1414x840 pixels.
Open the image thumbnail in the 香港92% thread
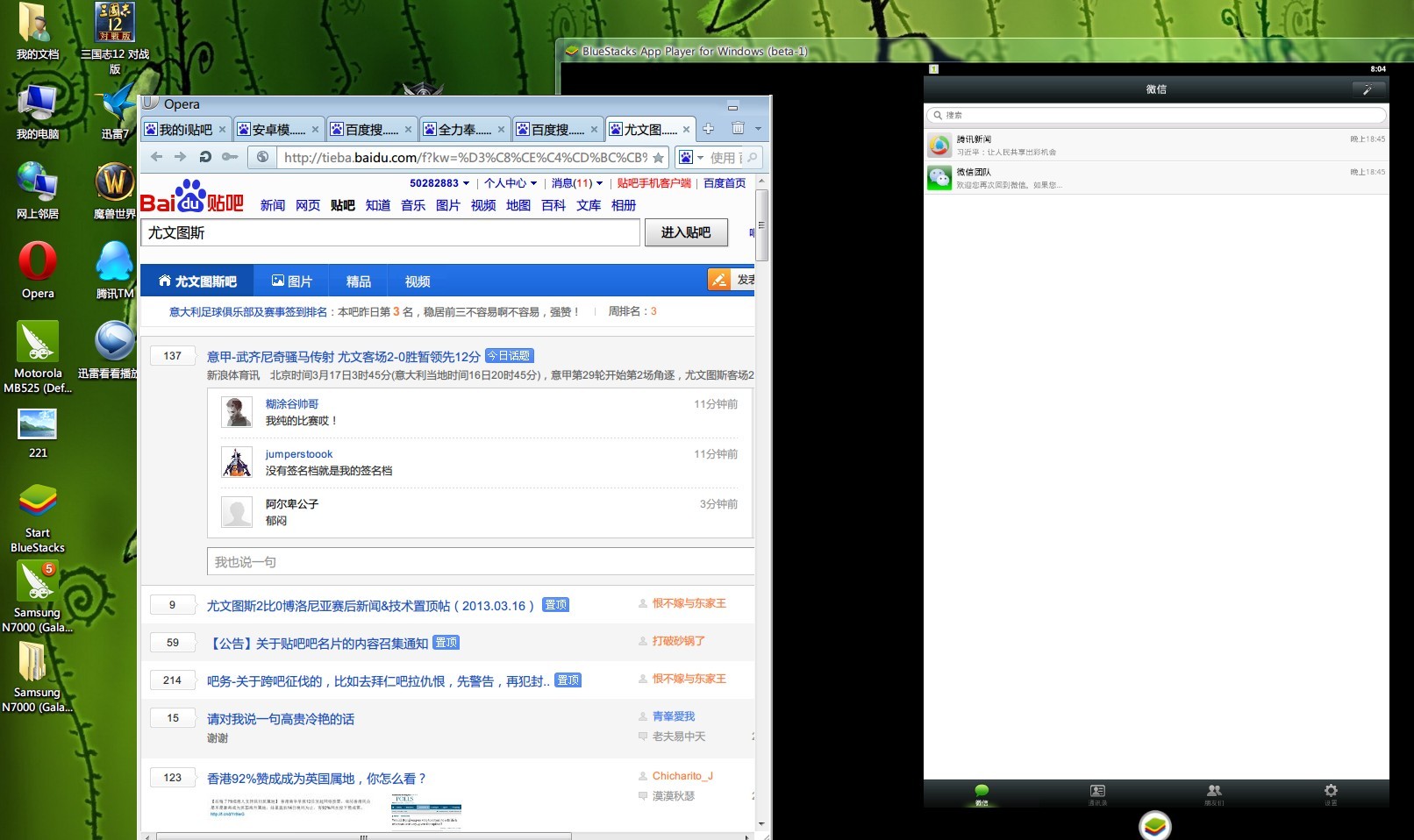426,811
